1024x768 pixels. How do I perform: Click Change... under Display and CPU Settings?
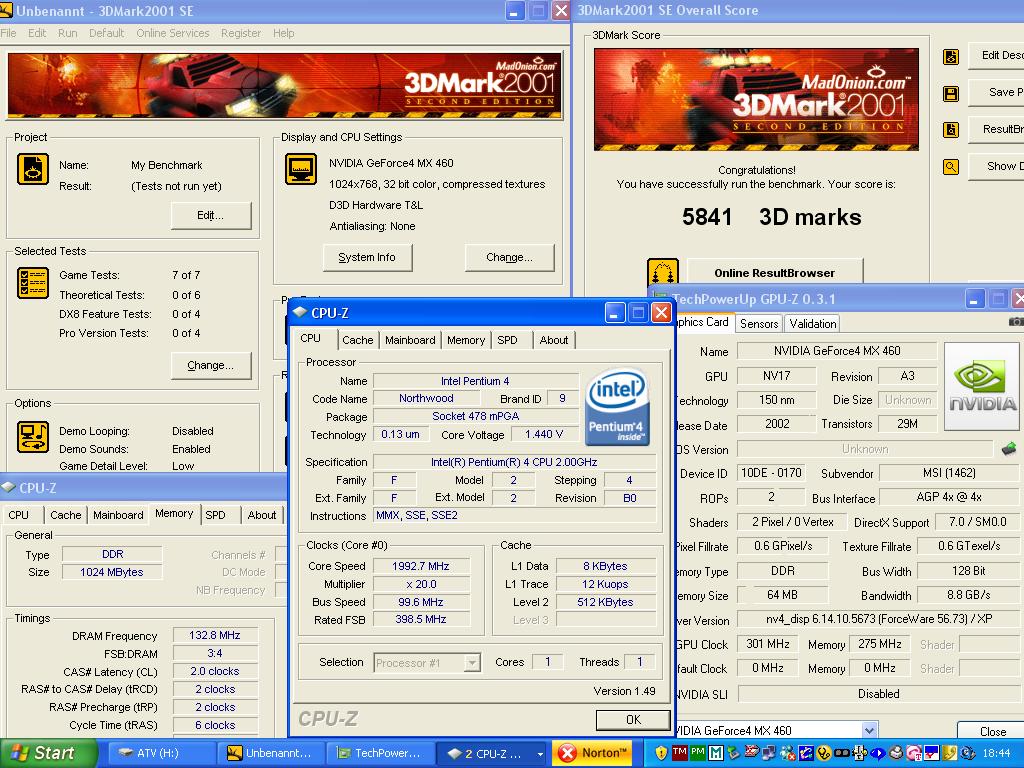pyautogui.click(x=509, y=257)
